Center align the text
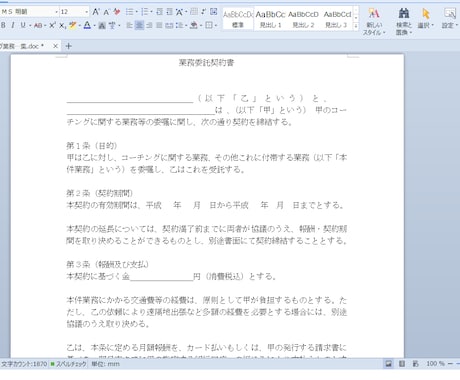The image size is (460, 380). (140, 25)
